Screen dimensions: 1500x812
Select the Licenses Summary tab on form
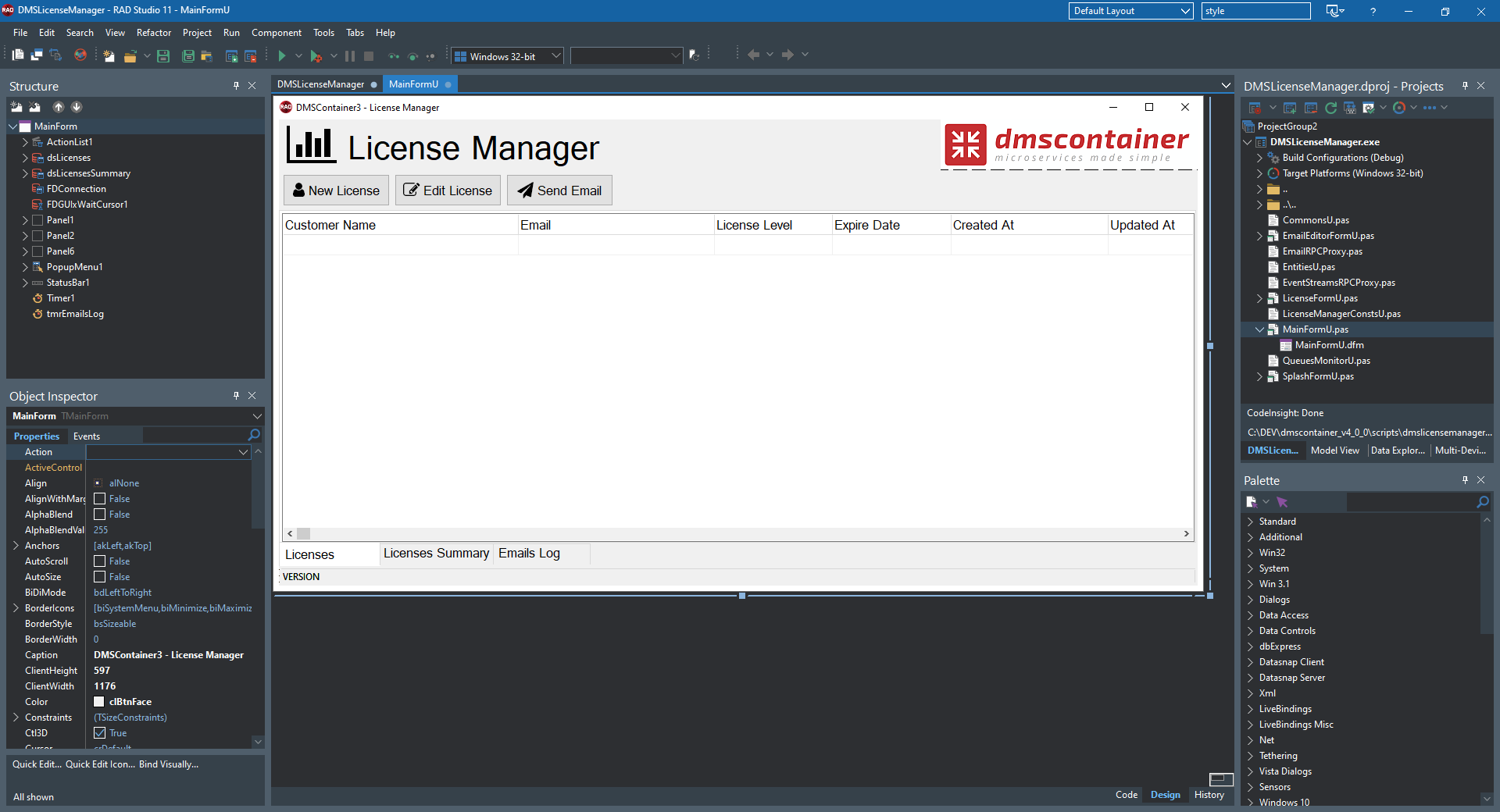[436, 554]
